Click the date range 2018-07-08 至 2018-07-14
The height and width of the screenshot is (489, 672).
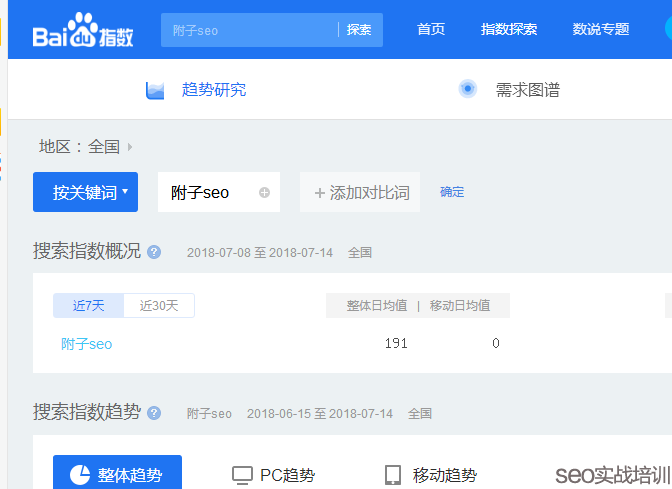[260, 252]
